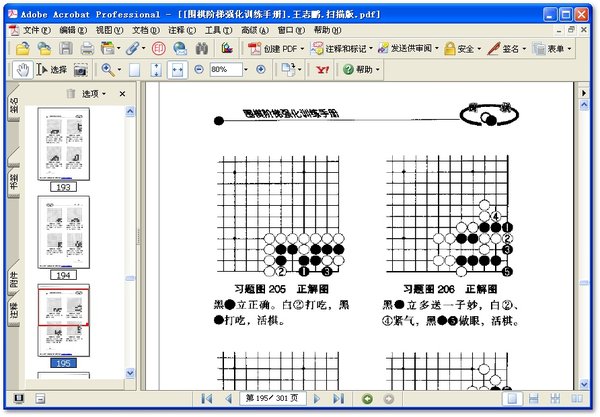The height and width of the screenshot is (417, 600).
Task: Switch to the Attachments (附件) side tab
Action: coord(14,279)
